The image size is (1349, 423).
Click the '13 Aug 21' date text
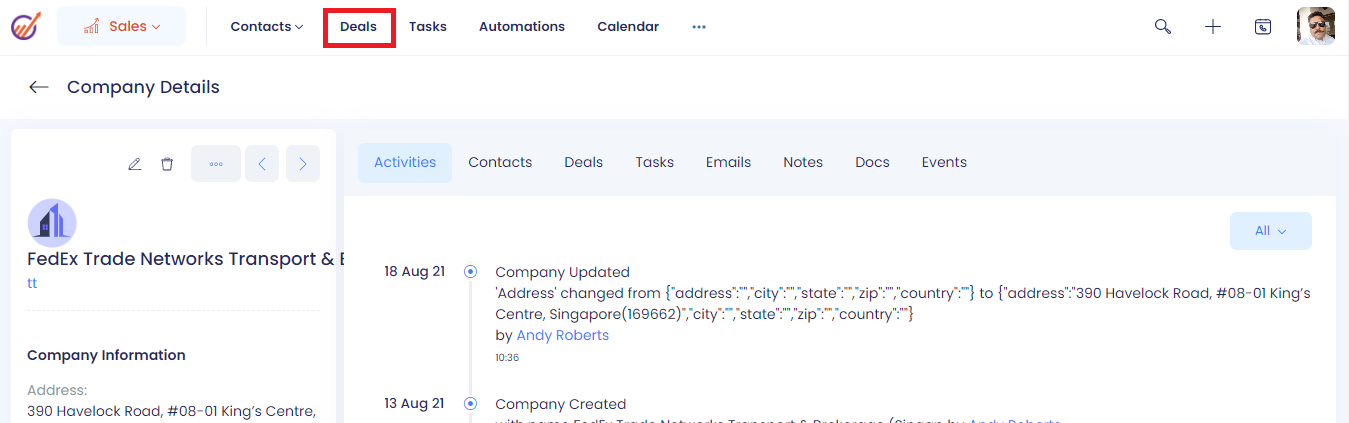coord(415,403)
